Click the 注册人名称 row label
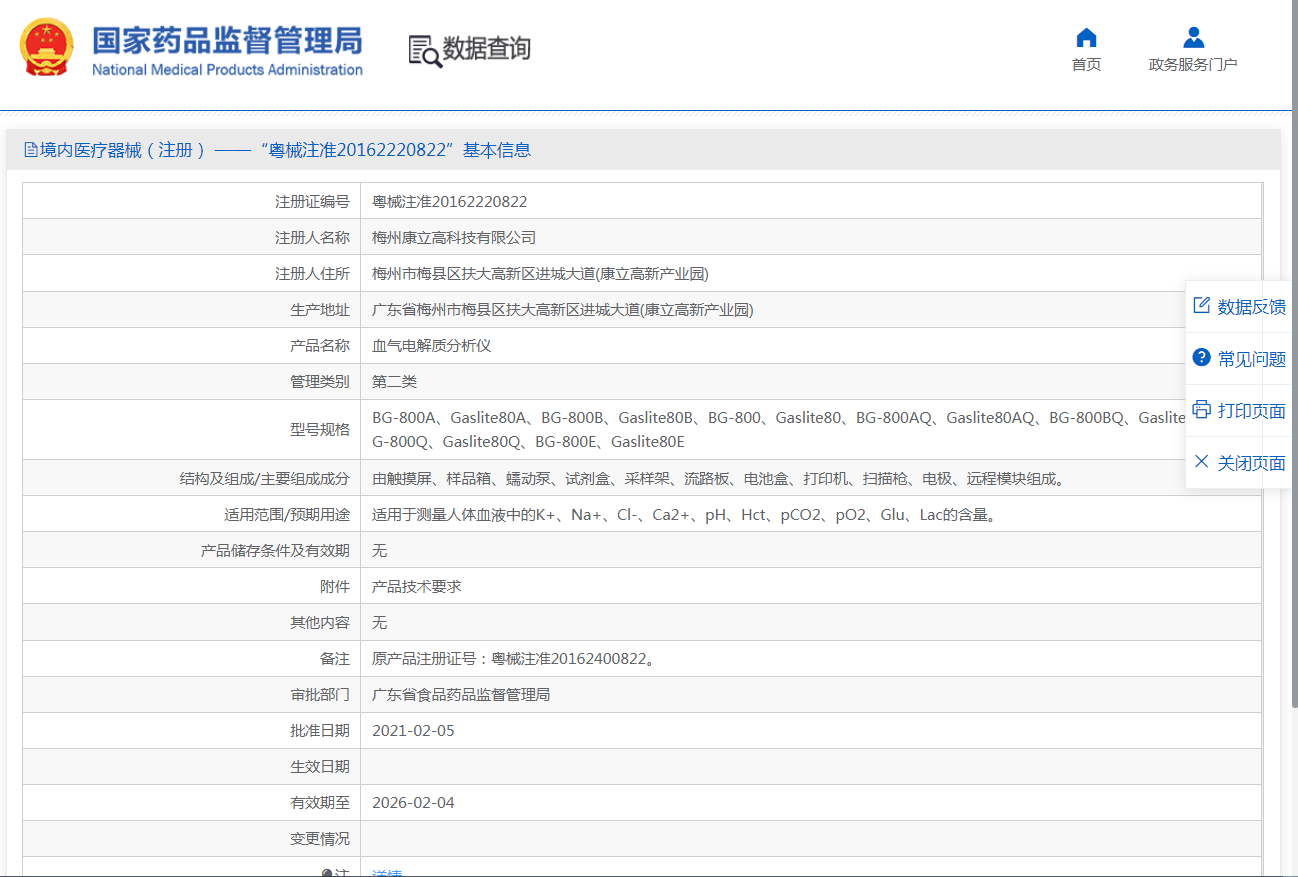 pyautogui.click(x=312, y=238)
